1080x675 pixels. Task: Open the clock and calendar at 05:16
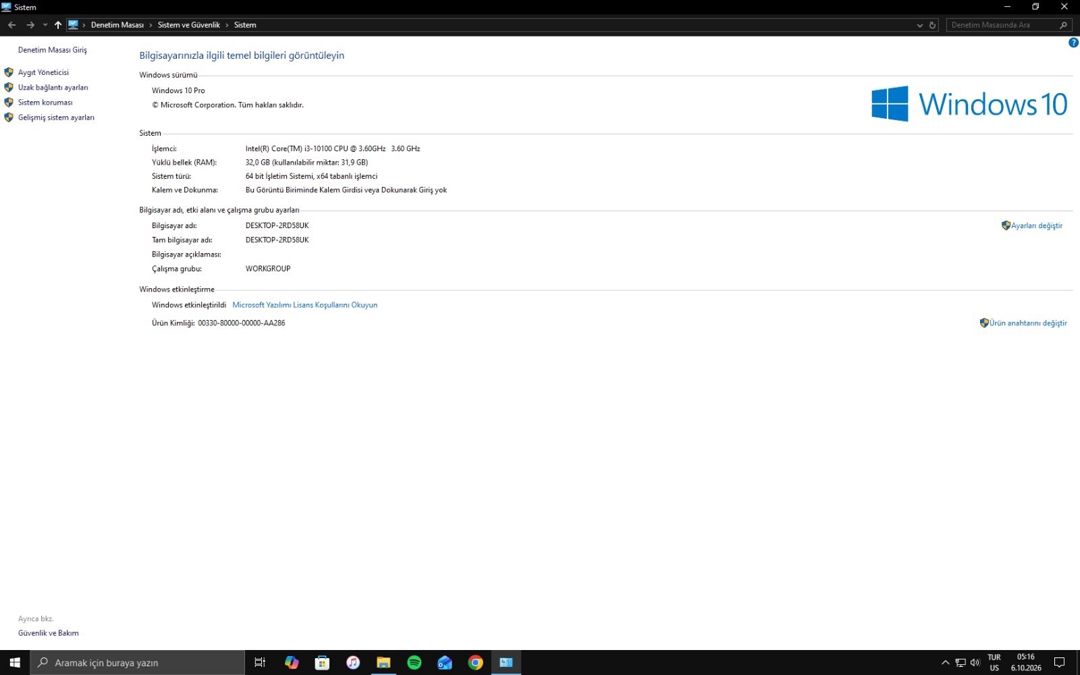point(1026,663)
